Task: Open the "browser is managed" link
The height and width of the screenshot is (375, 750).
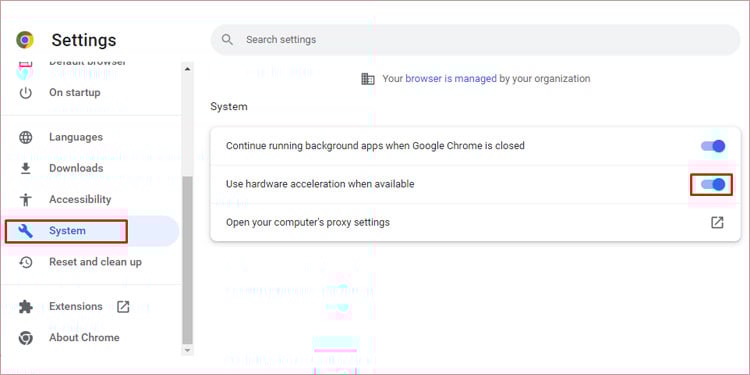Action: [x=451, y=78]
